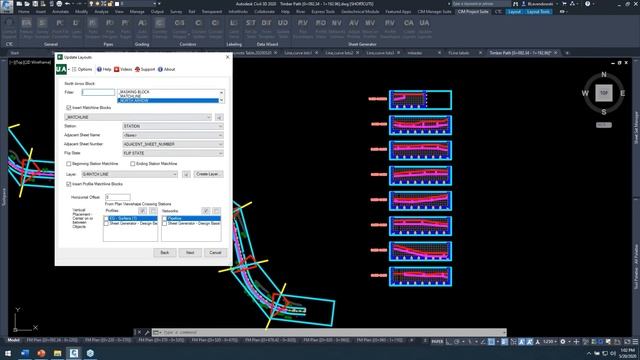Enable Beginning Station Matchline checkbox

click(69, 164)
